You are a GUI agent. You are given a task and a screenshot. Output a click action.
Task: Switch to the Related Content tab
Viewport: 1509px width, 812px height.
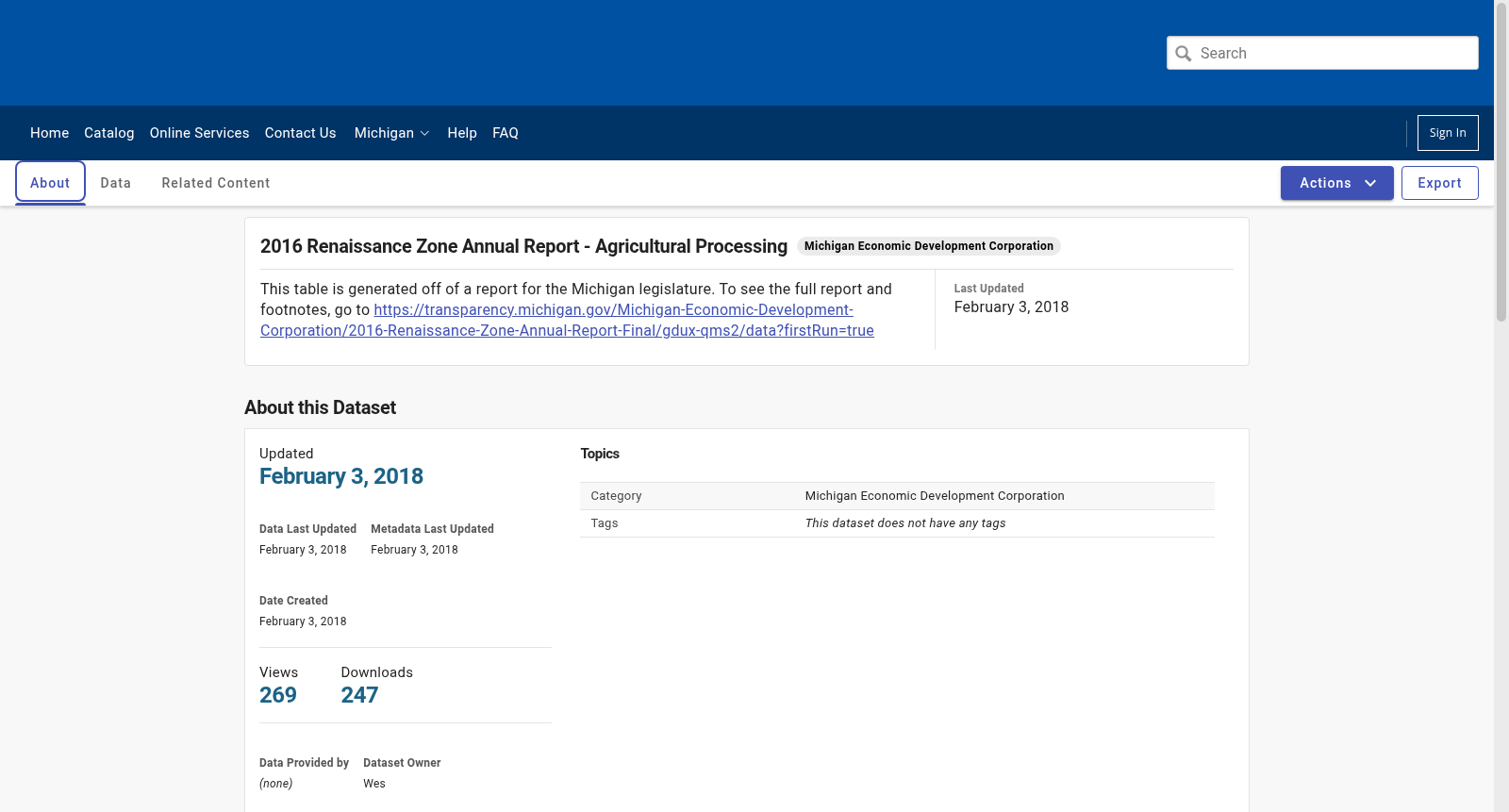click(x=216, y=183)
